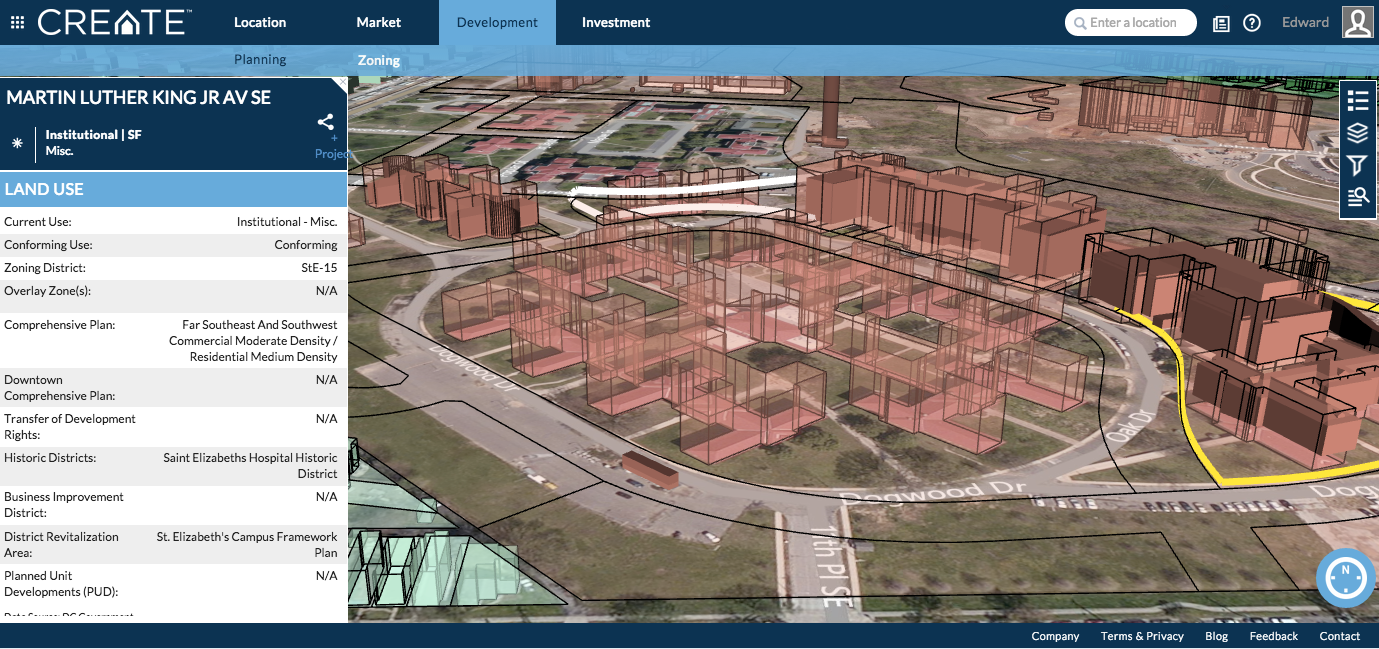Click the Comprehensive Plan label
The image size is (1379, 649).
[60, 325]
